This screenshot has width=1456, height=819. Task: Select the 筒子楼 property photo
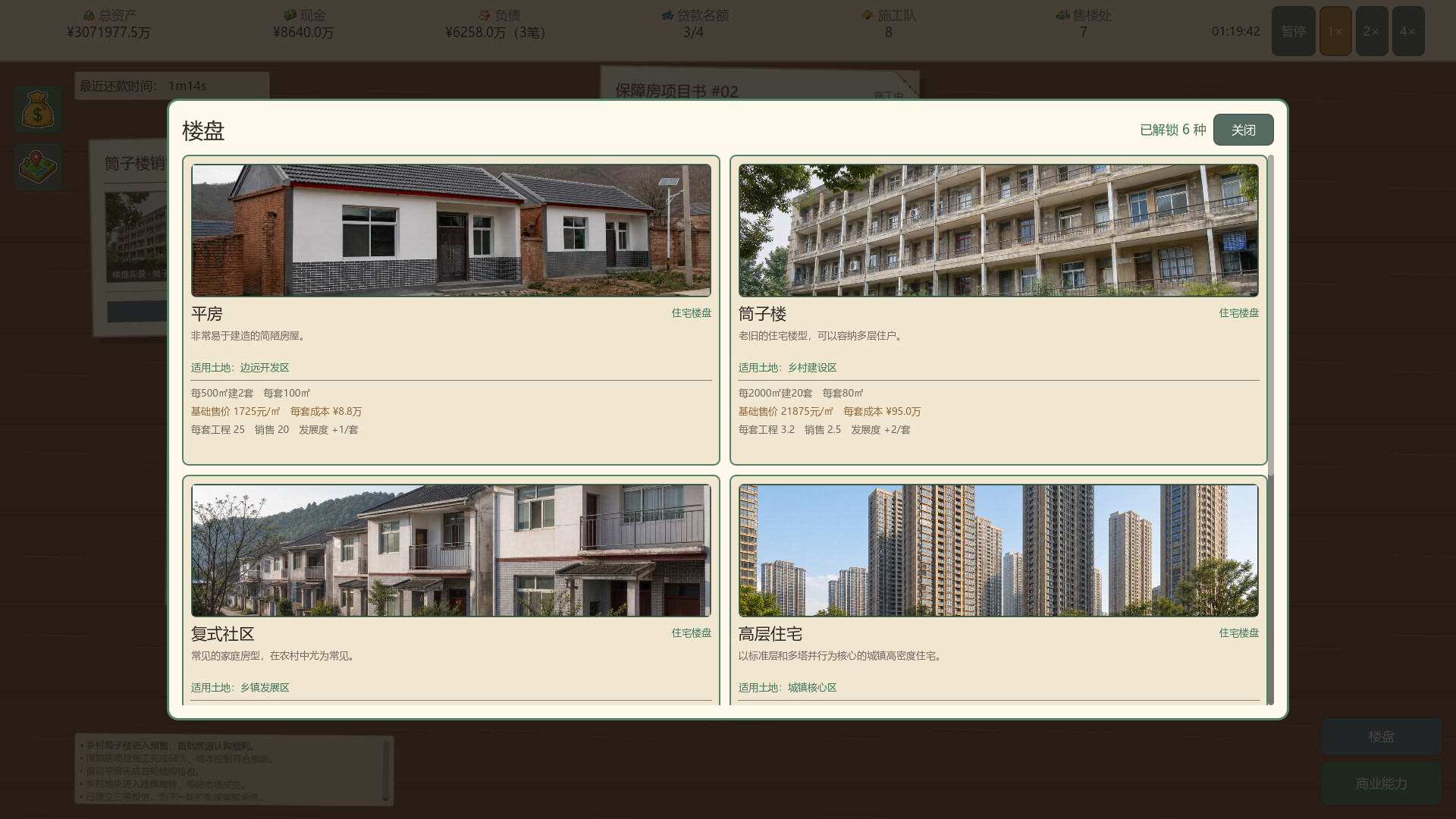[999, 231]
